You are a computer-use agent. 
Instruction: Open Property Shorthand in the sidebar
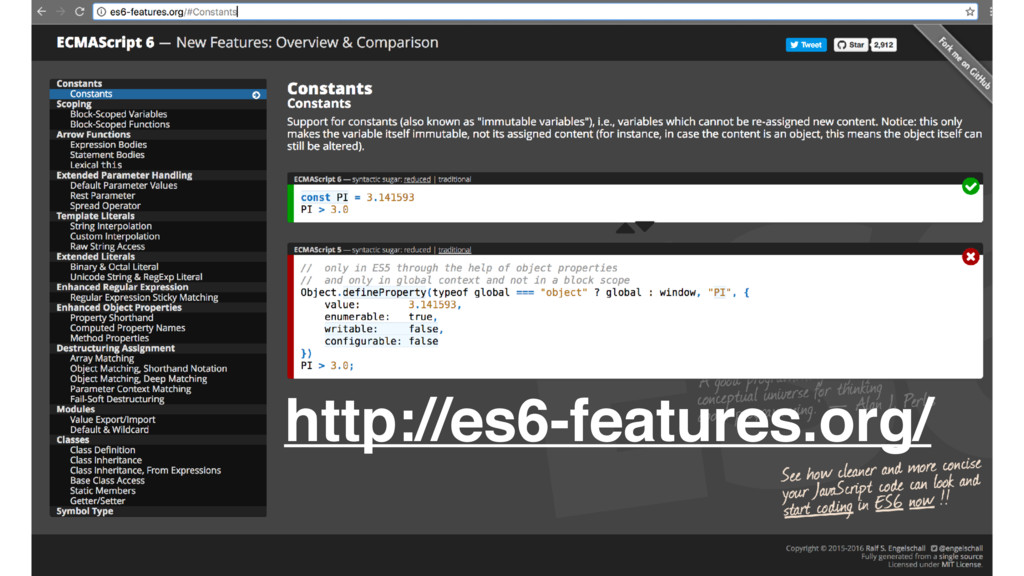112,317
